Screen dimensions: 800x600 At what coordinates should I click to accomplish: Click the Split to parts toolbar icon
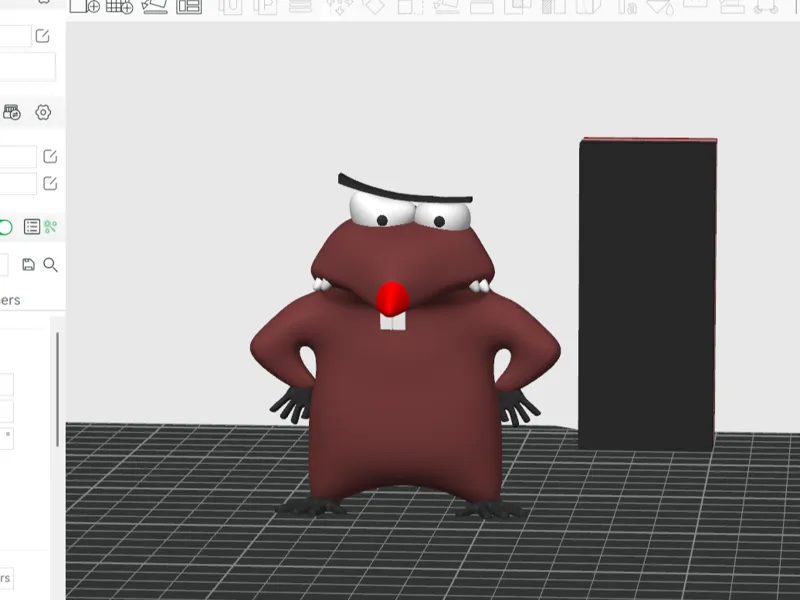[x=264, y=6]
